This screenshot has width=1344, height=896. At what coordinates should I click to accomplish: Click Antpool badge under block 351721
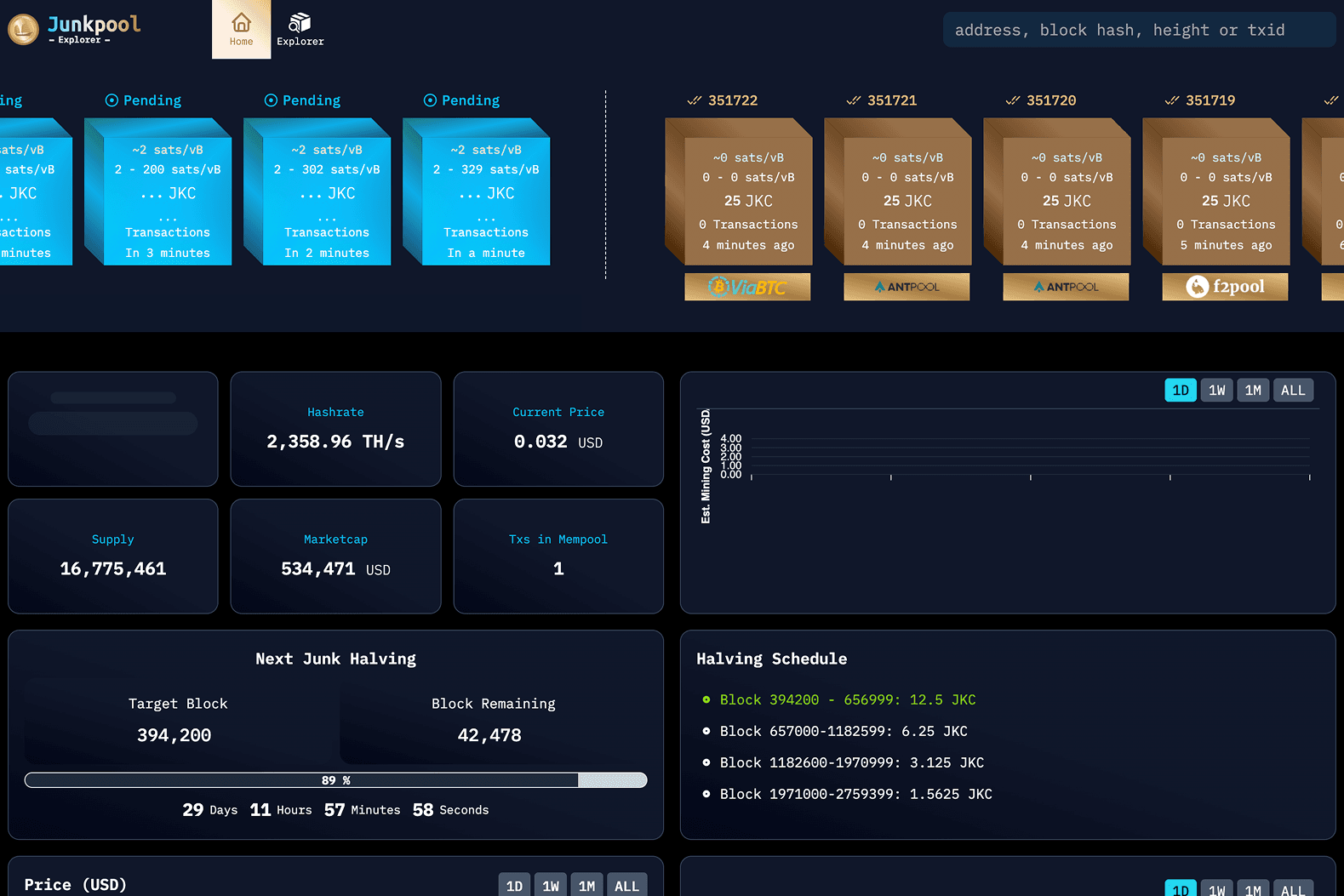[x=906, y=287]
